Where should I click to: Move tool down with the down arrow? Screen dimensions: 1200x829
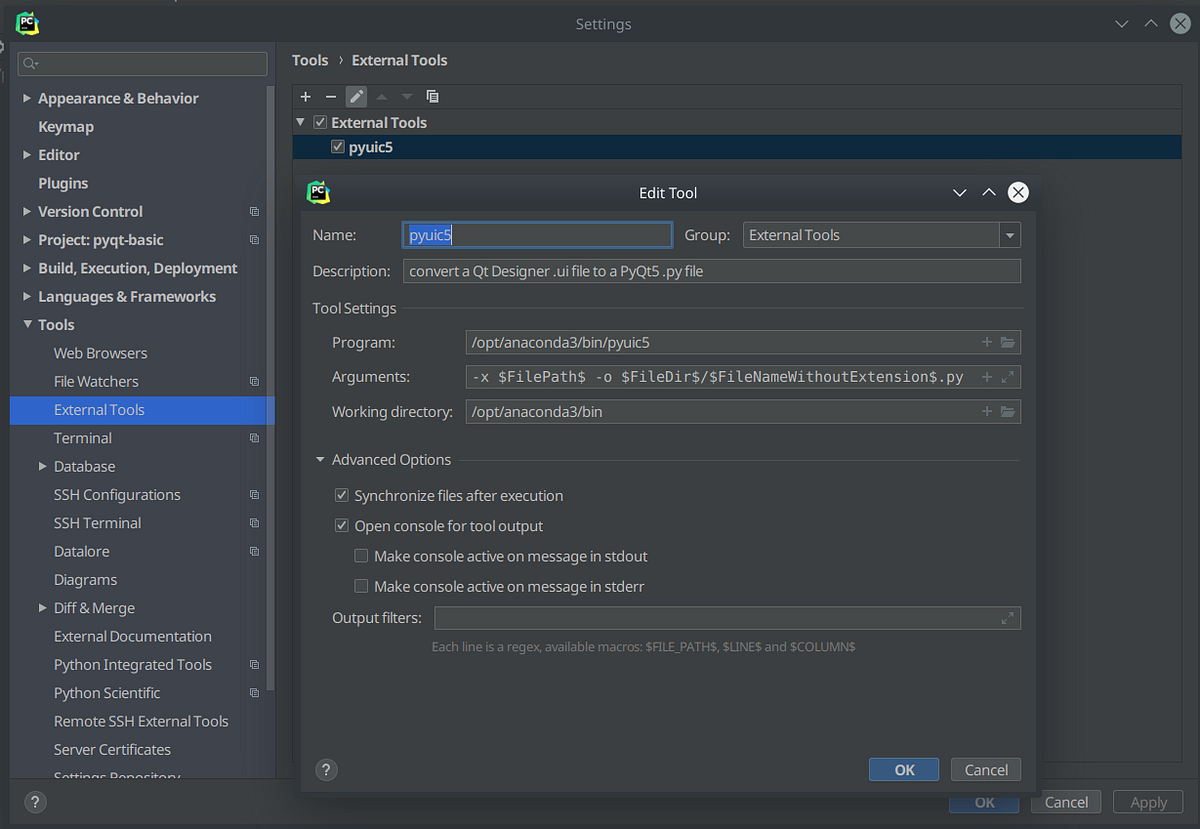click(407, 96)
